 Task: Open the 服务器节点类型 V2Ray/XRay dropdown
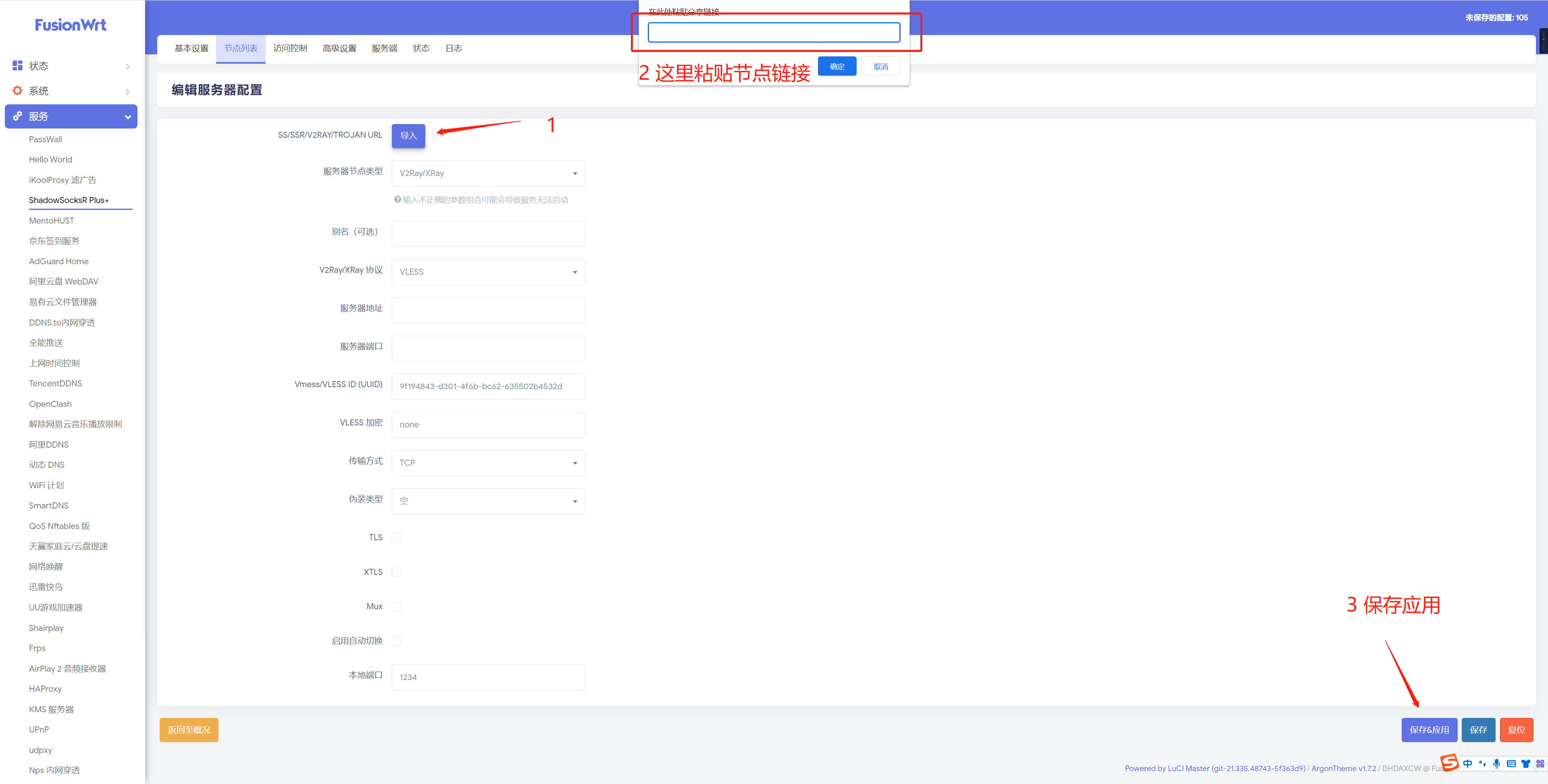tap(488, 173)
